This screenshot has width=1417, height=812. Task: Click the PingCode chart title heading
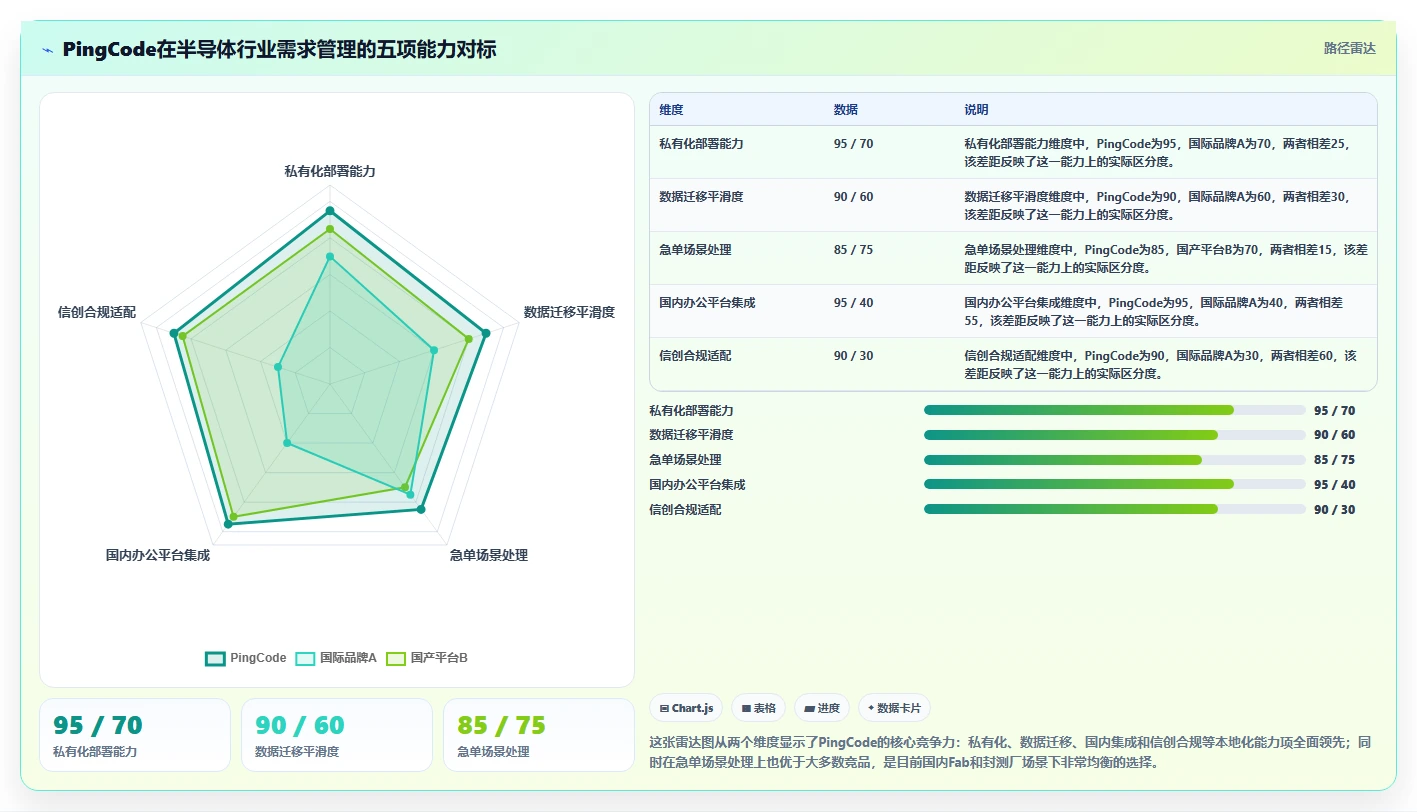[279, 49]
